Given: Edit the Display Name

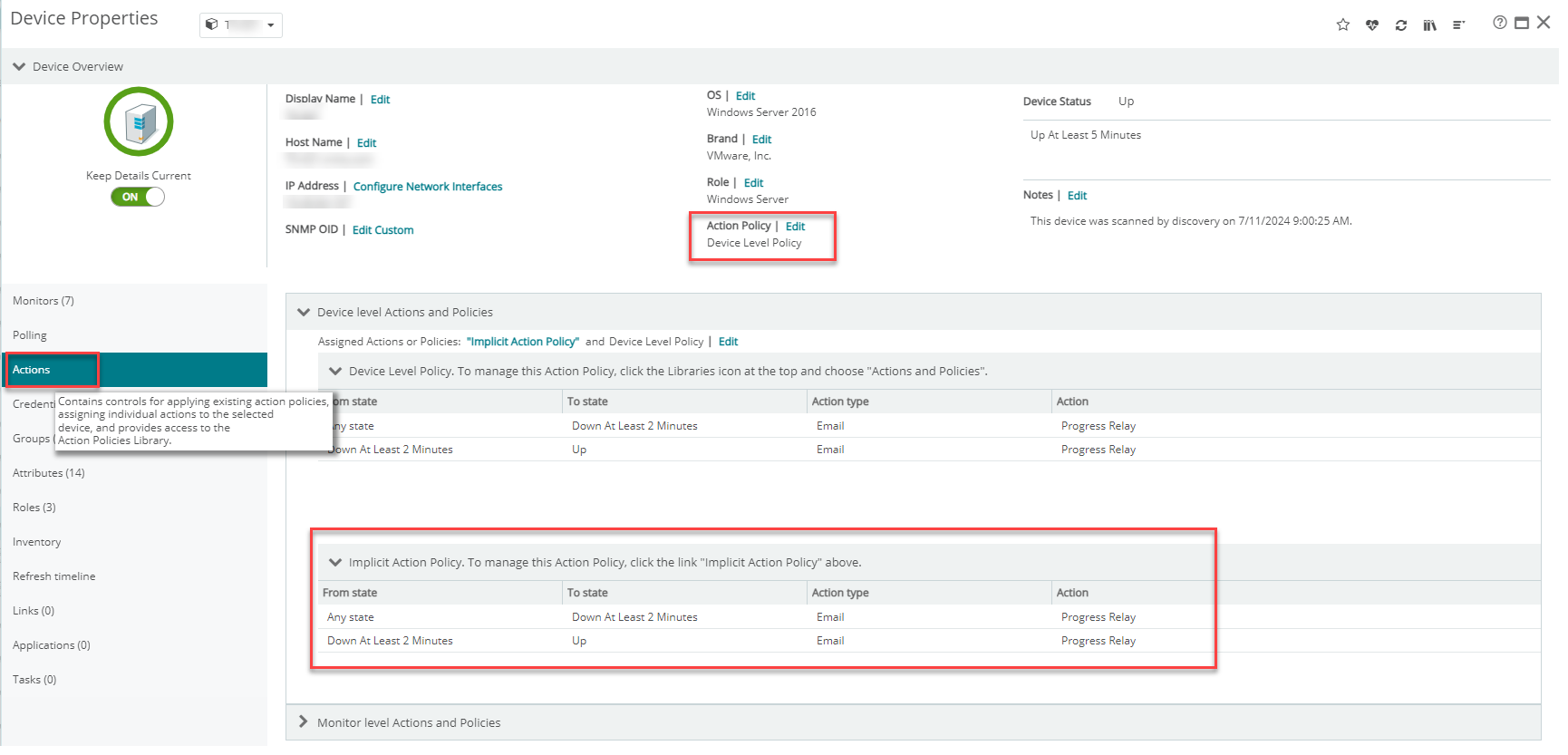Looking at the screenshot, I should (x=380, y=100).
